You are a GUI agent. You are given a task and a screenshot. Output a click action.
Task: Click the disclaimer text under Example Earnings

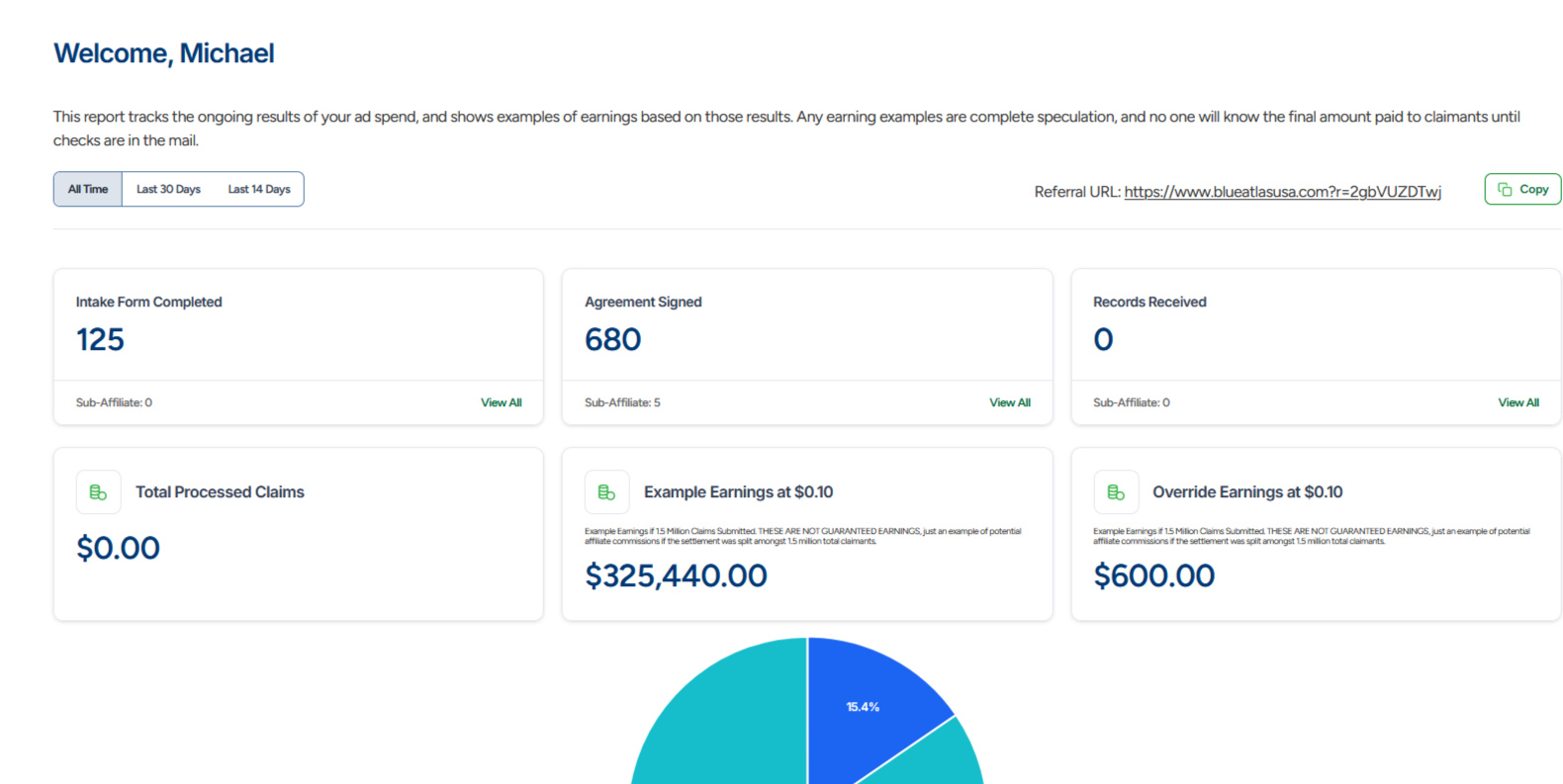click(x=803, y=536)
